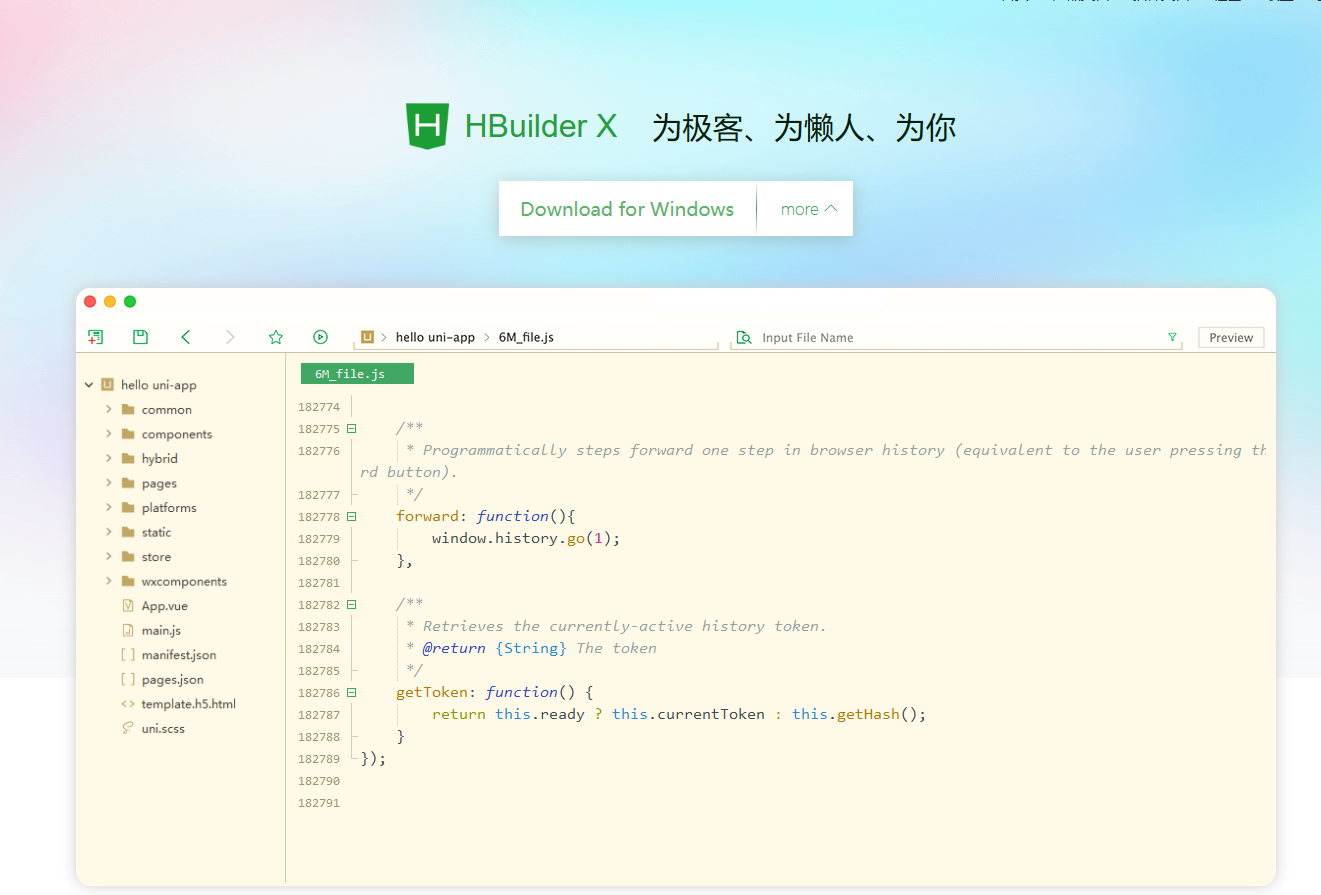Click hello uni-app in the breadcrumb
This screenshot has width=1321, height=895.
pos(435,337)
